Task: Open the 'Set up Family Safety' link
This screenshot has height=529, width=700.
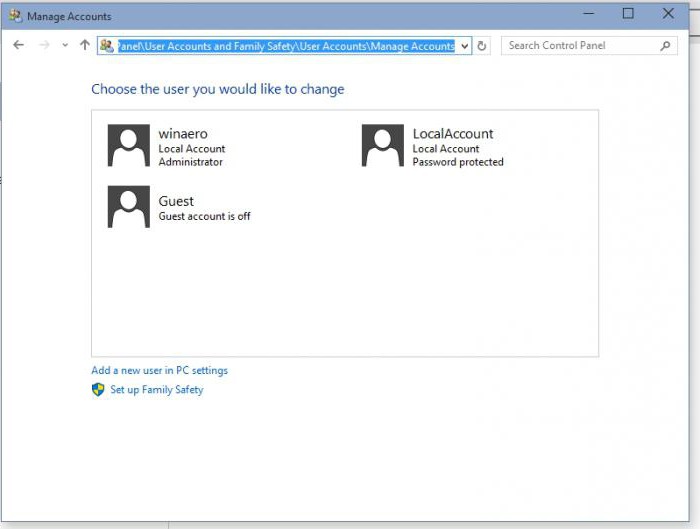Action: click(156, 390)
